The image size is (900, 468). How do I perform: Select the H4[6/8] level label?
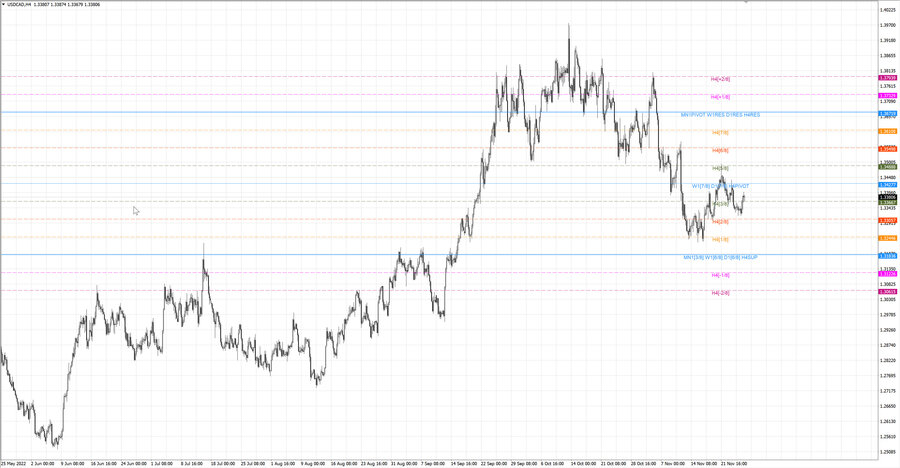(x=720, y=150)
